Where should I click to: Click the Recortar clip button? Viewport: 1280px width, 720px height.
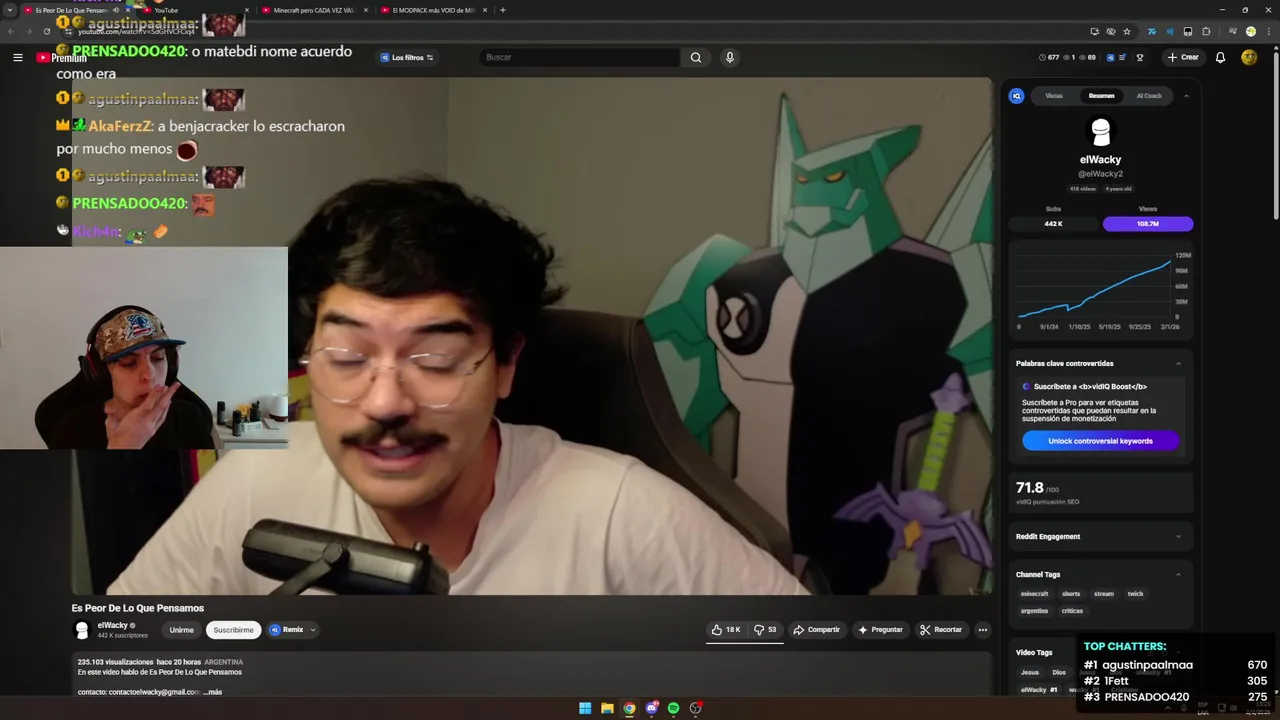point(941,630)
